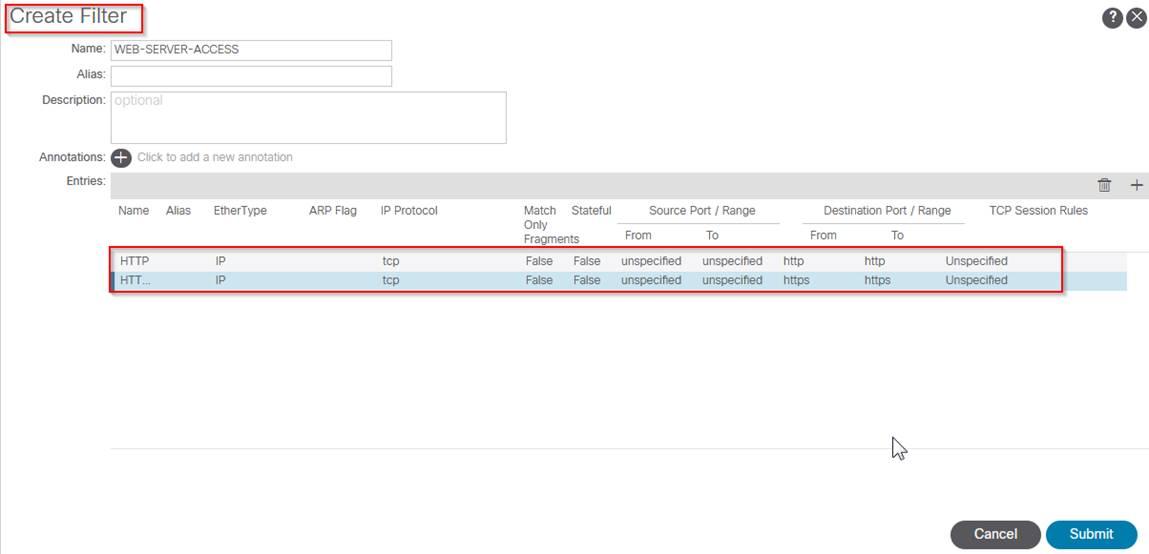The image size is (1149, 554).
Task: Click Stateful False value in HTTP row
Action: tap(586, 261)
